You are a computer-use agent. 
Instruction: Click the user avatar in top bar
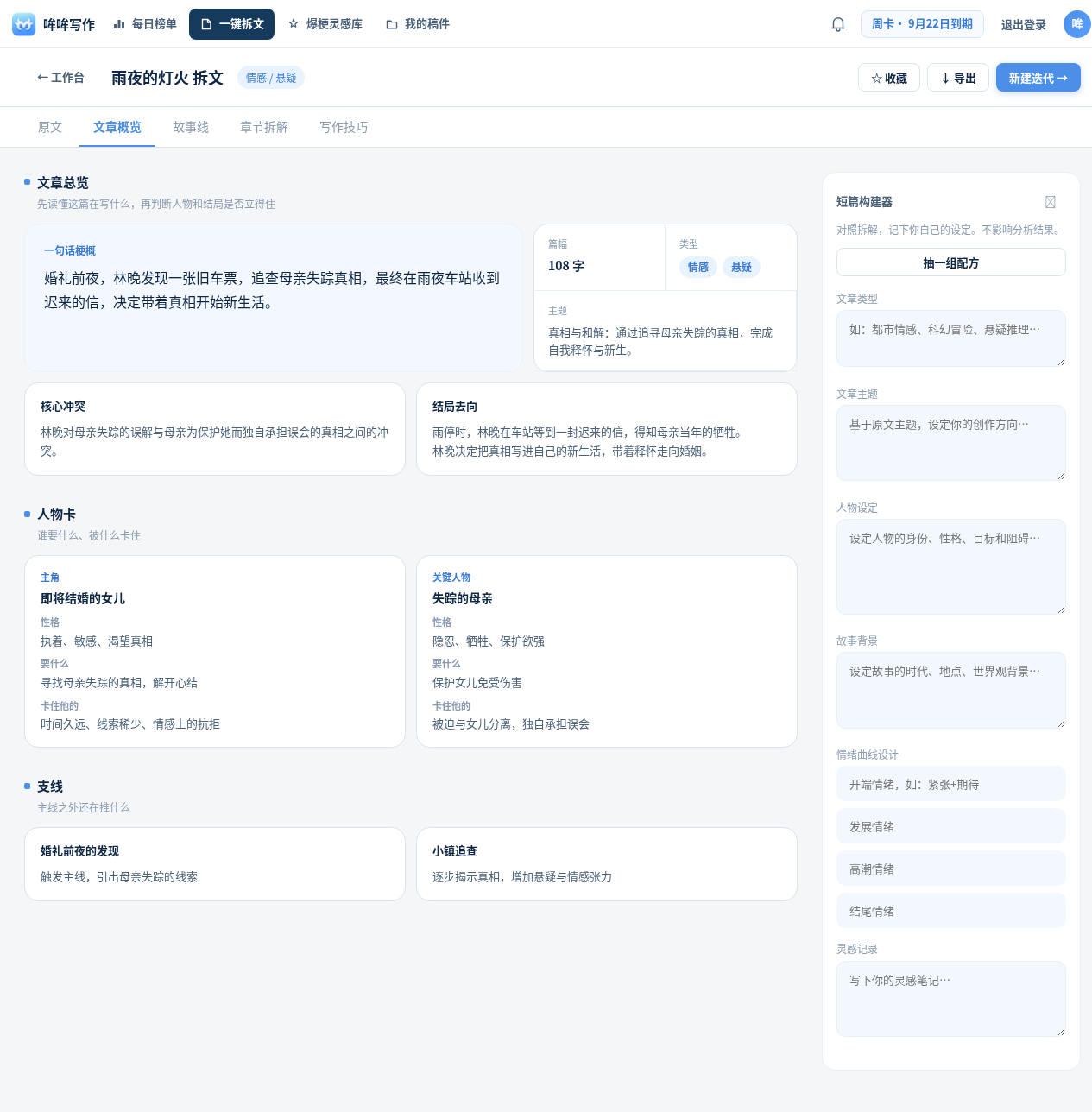click(x=1076, y=24)
